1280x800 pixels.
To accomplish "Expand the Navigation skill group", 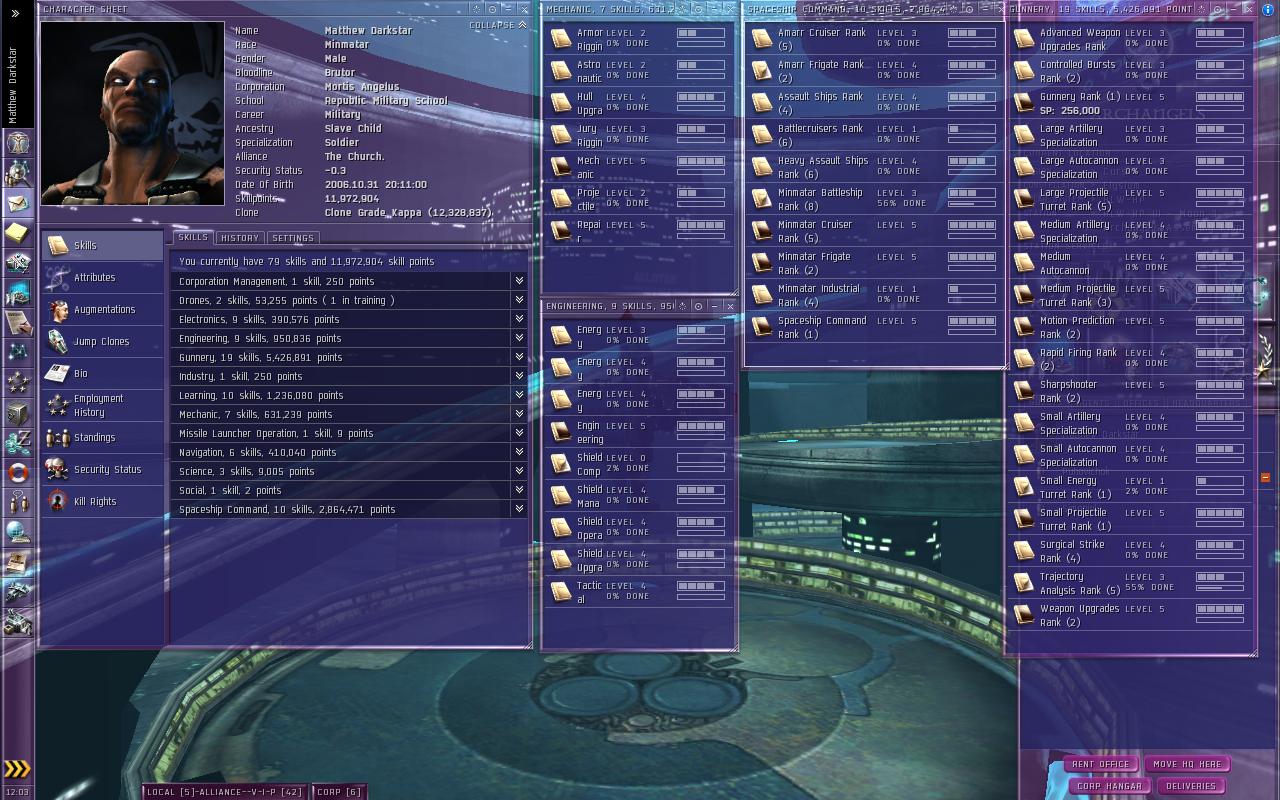I will [519, 452].
